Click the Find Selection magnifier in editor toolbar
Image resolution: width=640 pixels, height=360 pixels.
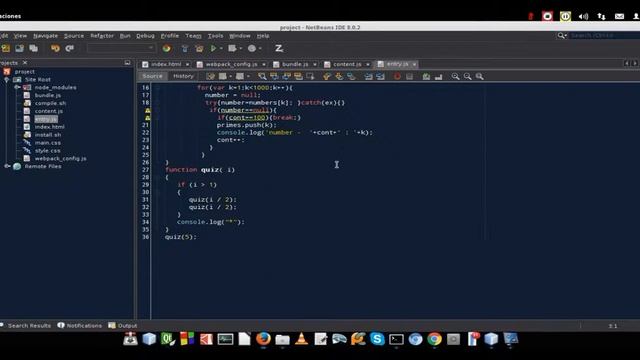click(262, 76)
